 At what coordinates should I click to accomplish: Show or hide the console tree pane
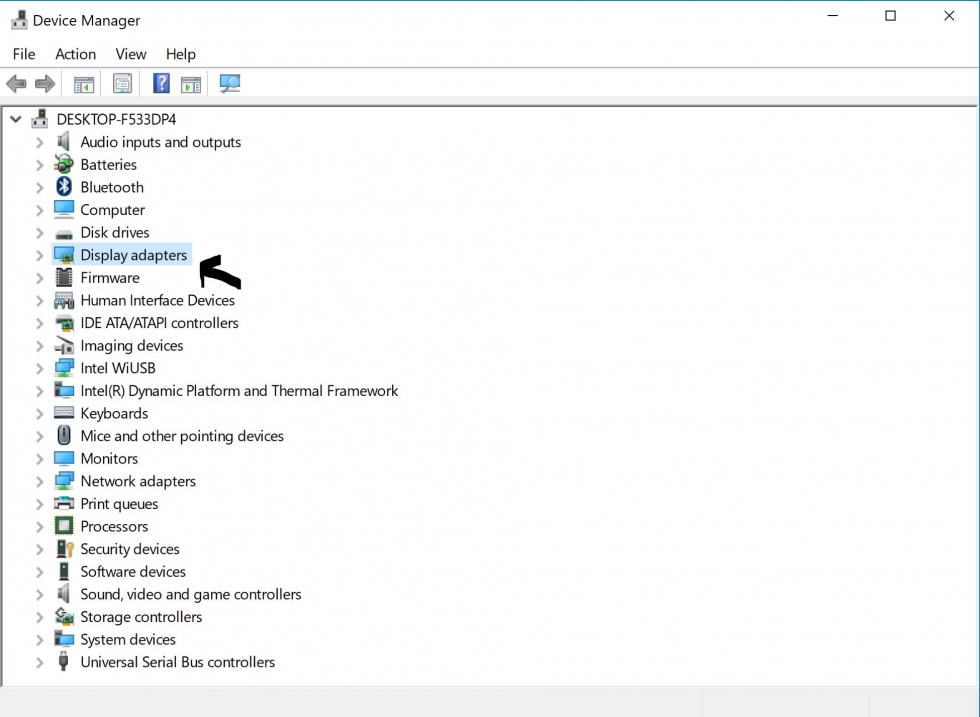pos(84,84)
